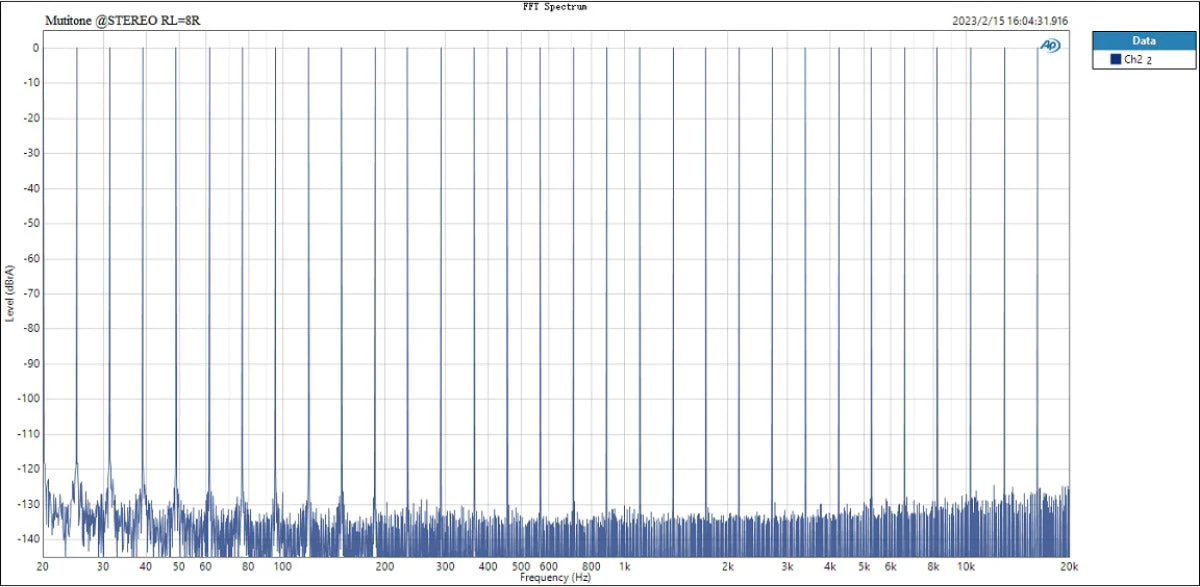Click the 2k tick on the frequency axis
The height and width of the screenshot is (587, 1200).
click(728, 566)
